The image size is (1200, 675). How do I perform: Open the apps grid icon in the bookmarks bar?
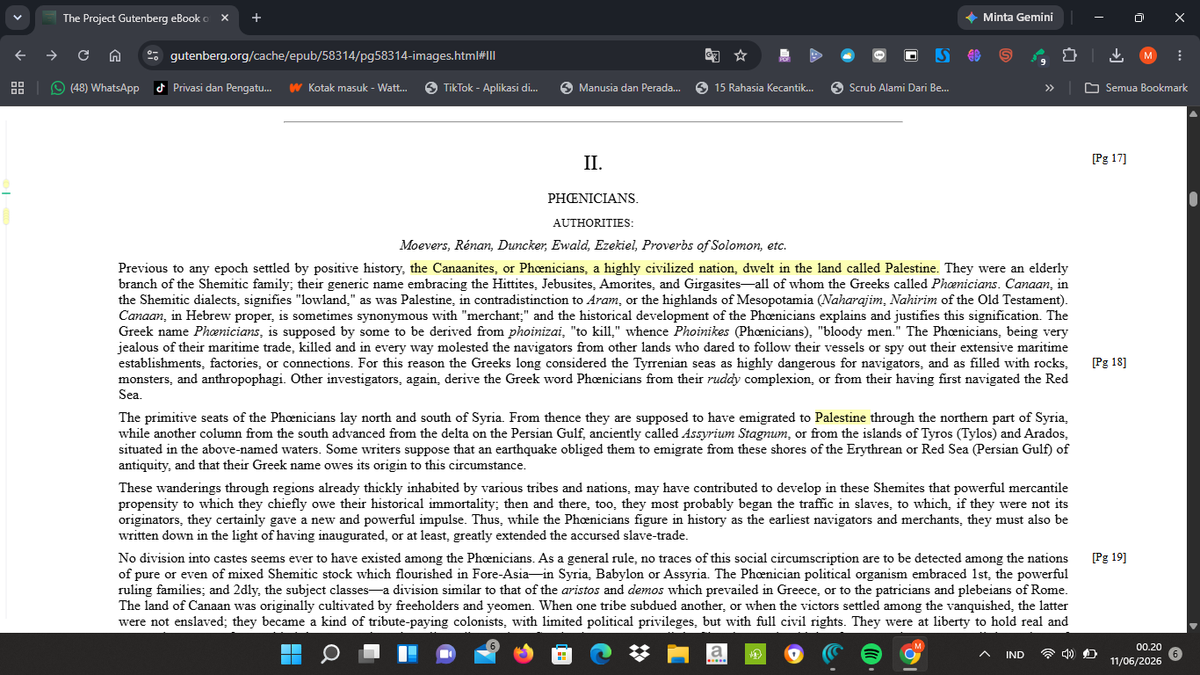click(18, 88)
